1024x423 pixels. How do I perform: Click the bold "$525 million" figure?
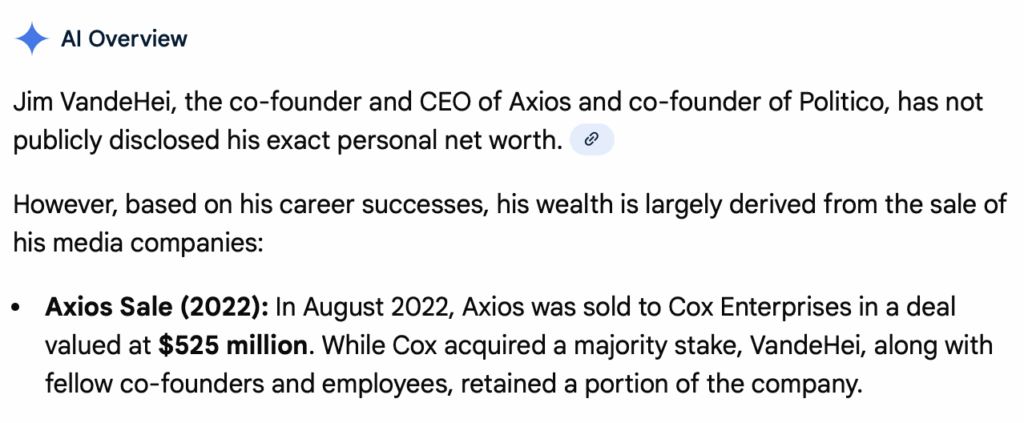click(235, 346)
